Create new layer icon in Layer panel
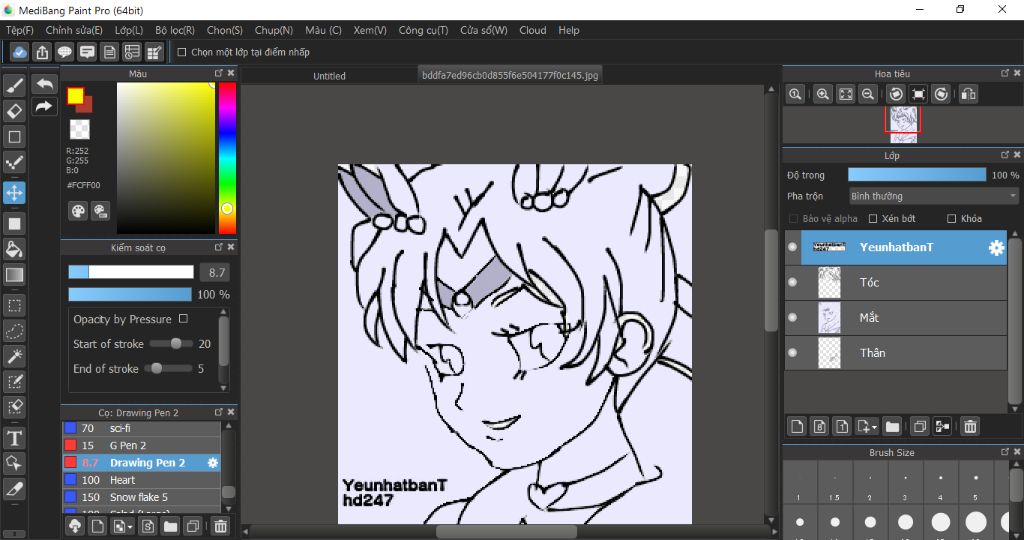 click(797, 426)
